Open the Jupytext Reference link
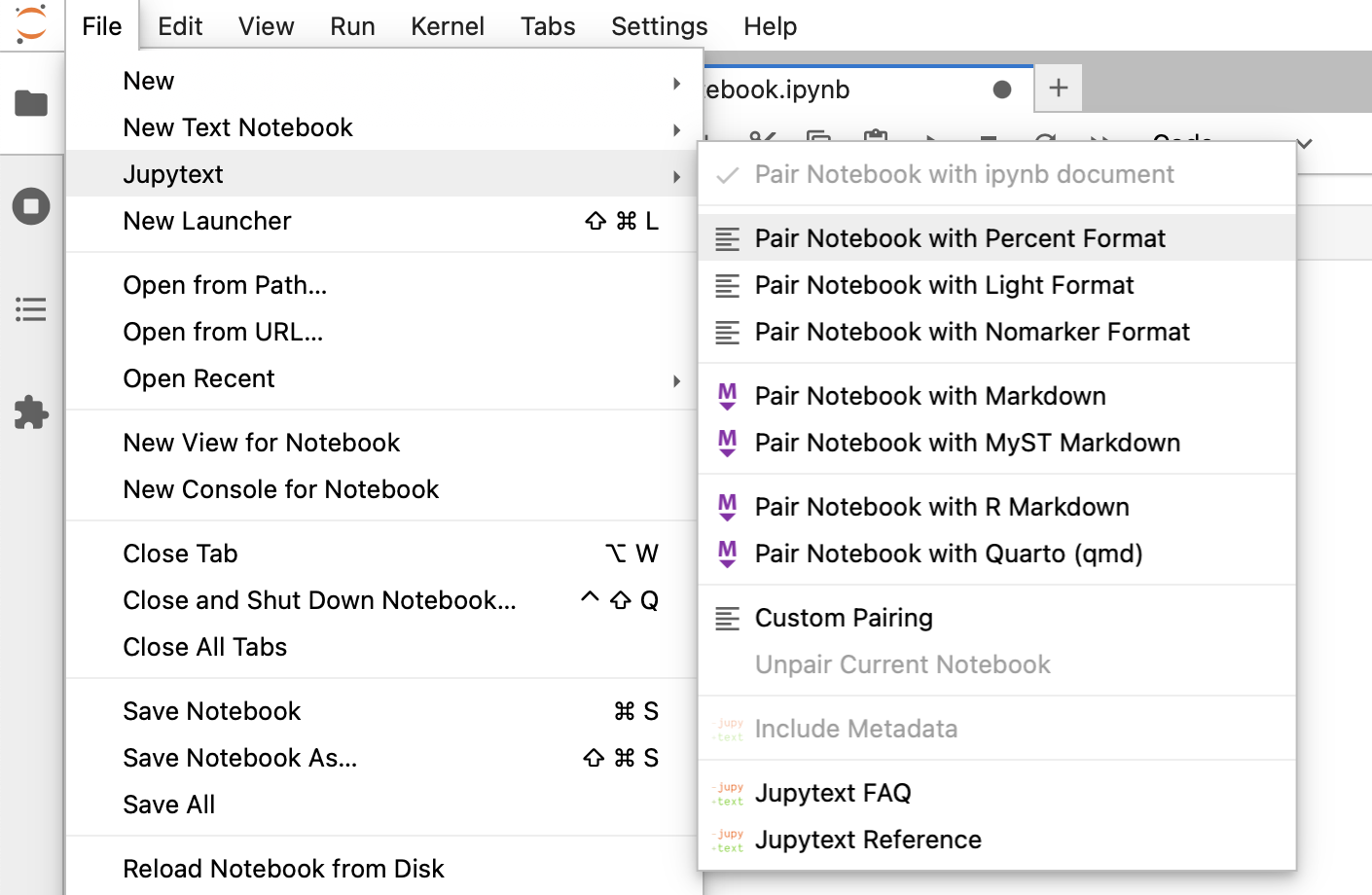The width and height of the screenshot is (1372, 895). pyautogui.click(x=868, y=840)
